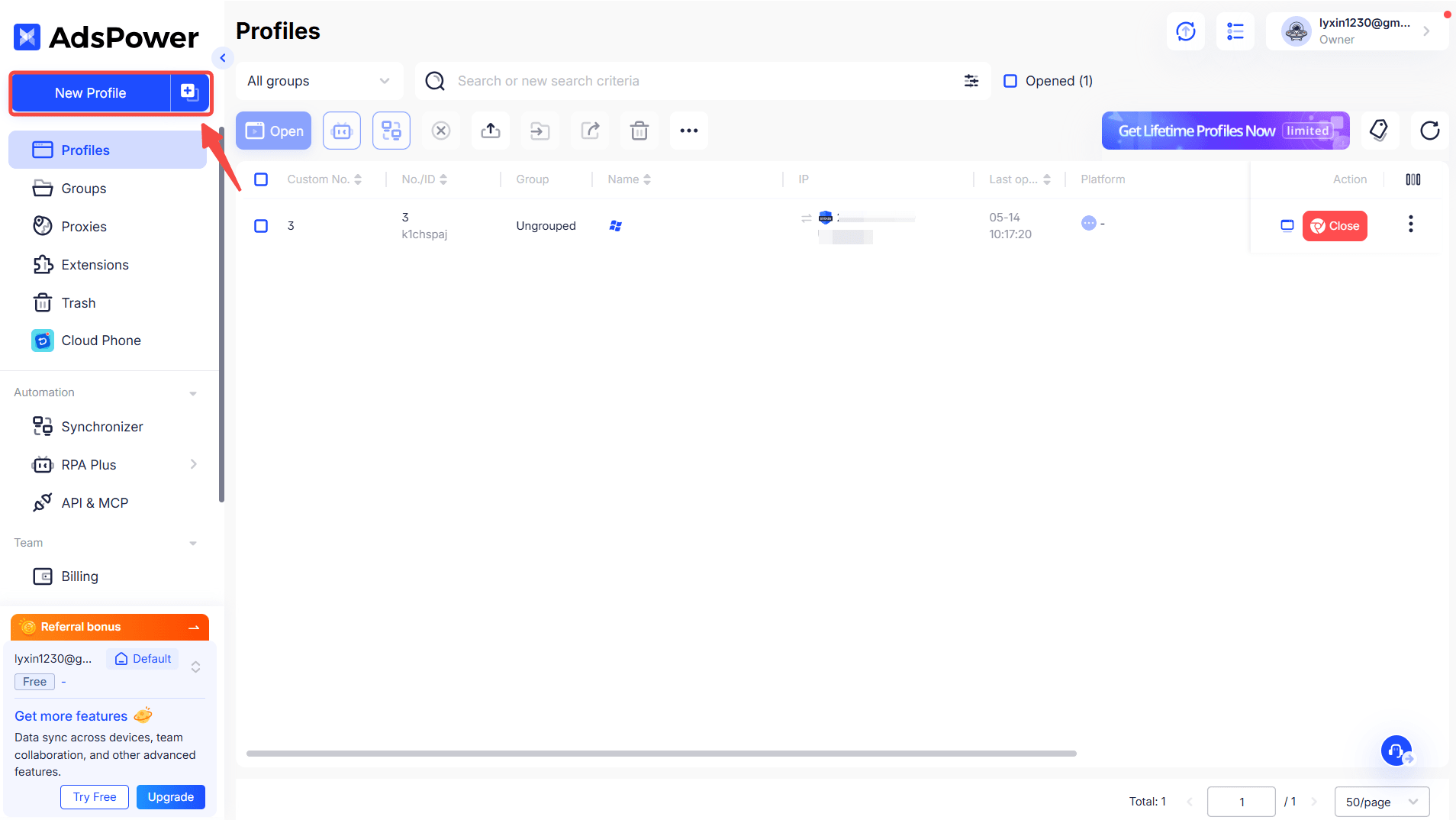Collapse the sidebar with arrow icon
Viewport: 1456px width, 820px height.
(x=223, y=57)
